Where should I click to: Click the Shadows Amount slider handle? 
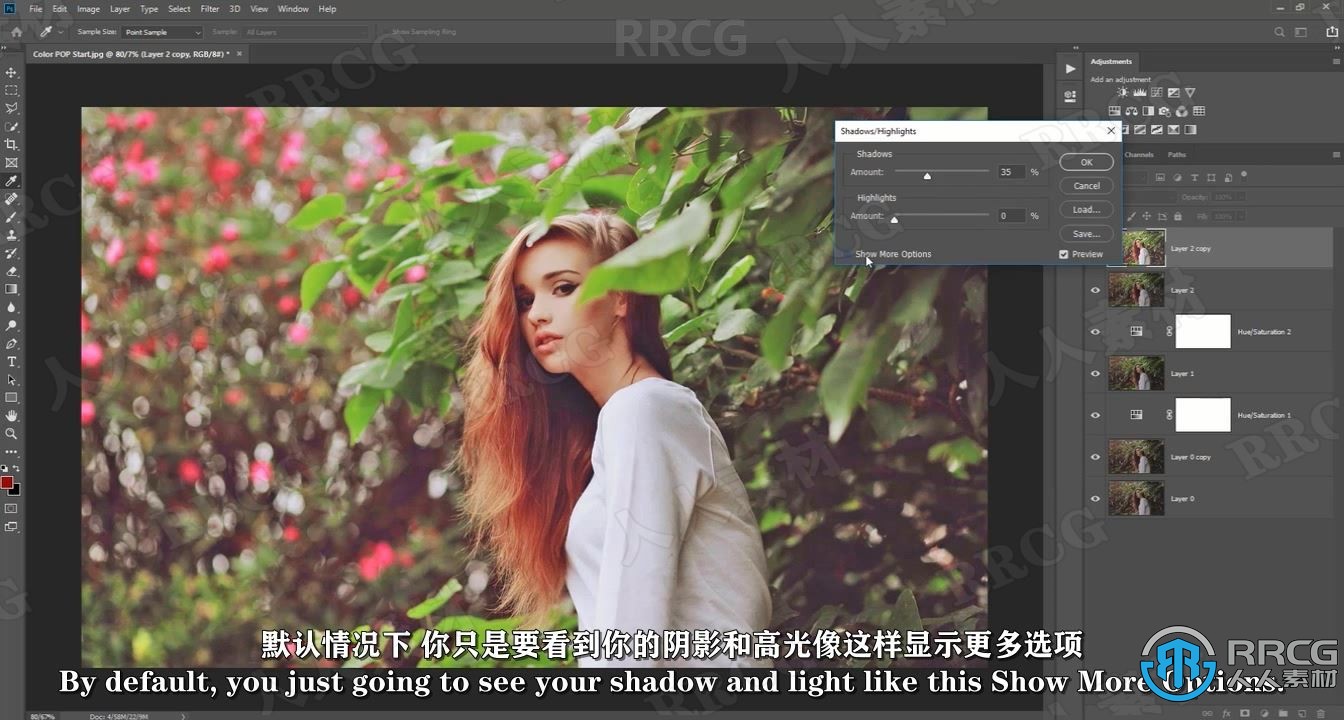[927, 176]
